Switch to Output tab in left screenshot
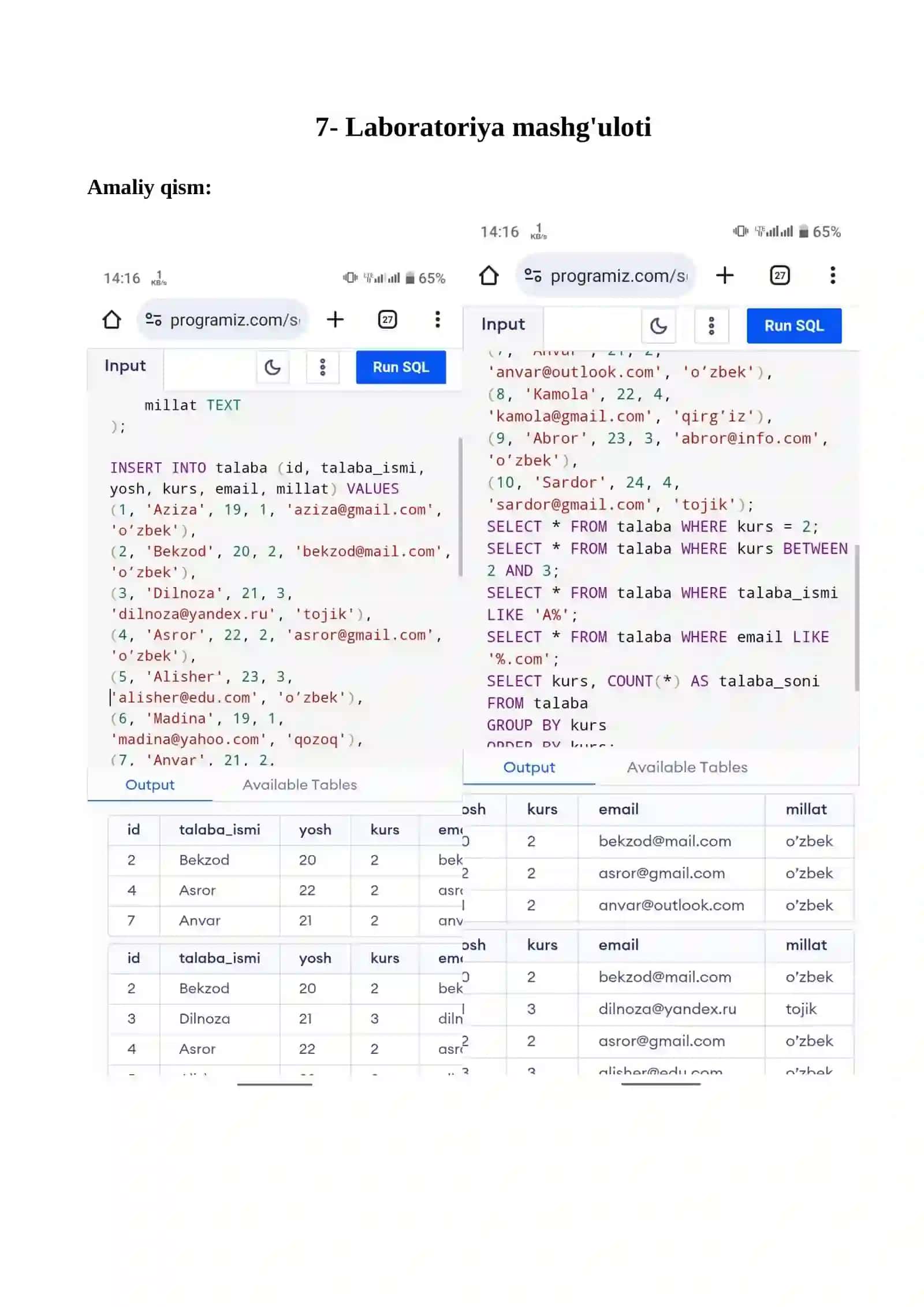Screen dimensions: 924x1307 point(150,785)
